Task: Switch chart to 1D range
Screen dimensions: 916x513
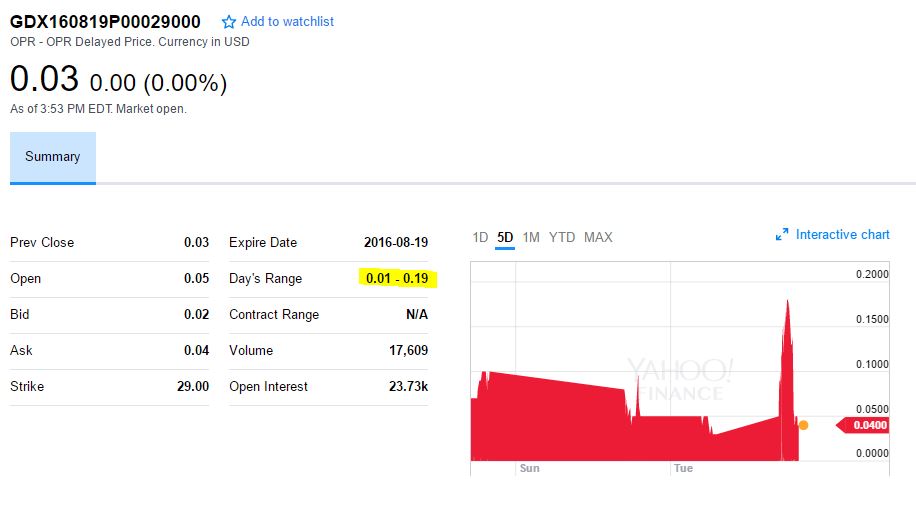Action: coord(480,237)
